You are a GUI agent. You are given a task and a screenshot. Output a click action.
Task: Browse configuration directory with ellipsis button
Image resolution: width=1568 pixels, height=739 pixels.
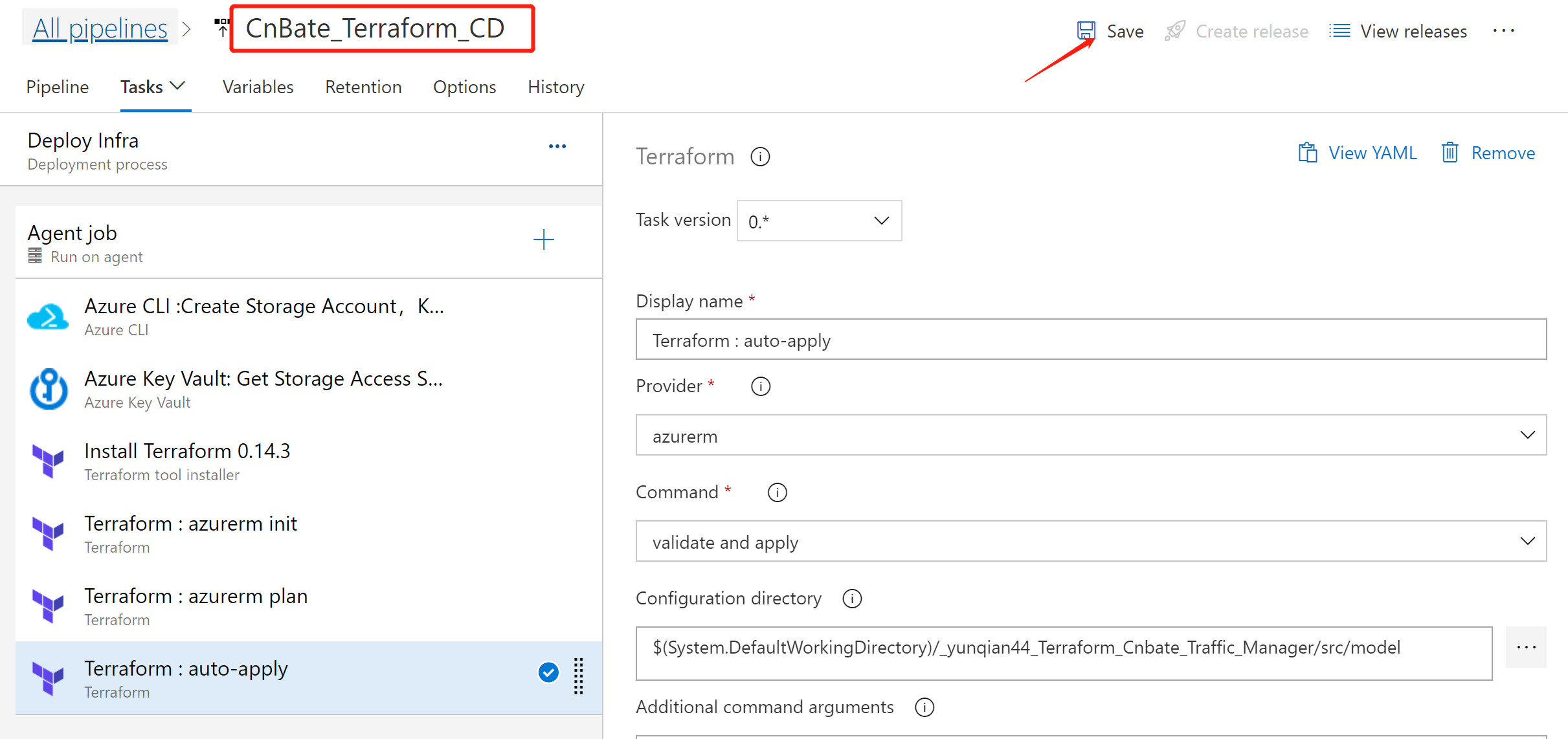tap(1526, 647)
